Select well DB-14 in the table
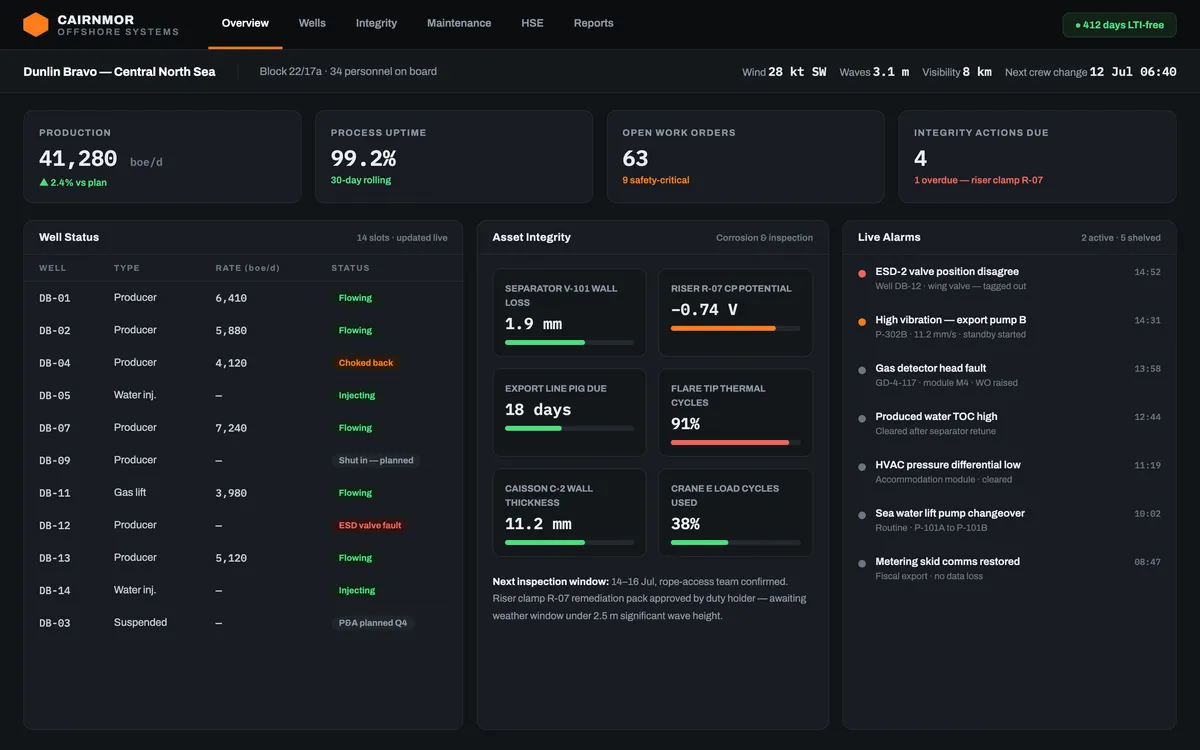Screen dimensions: 1200x750 click(243, 590)
